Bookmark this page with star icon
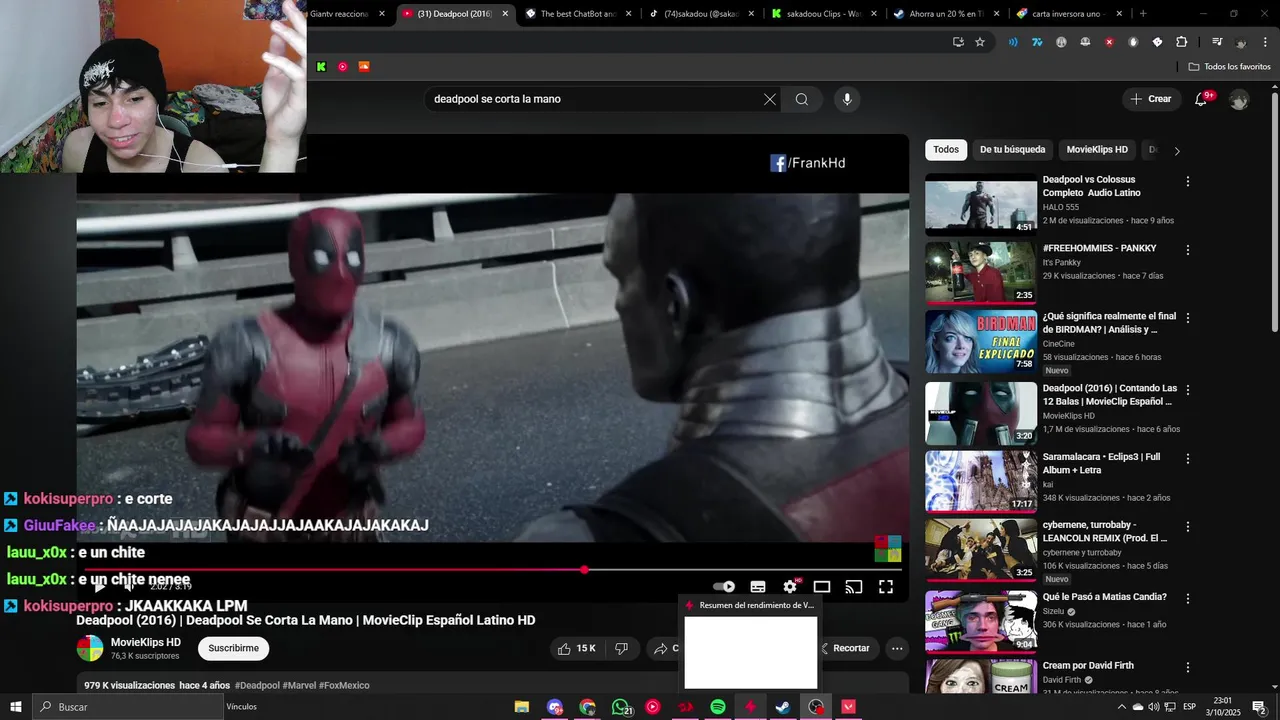Viewport: 1280px width, 720px height. 980,42
